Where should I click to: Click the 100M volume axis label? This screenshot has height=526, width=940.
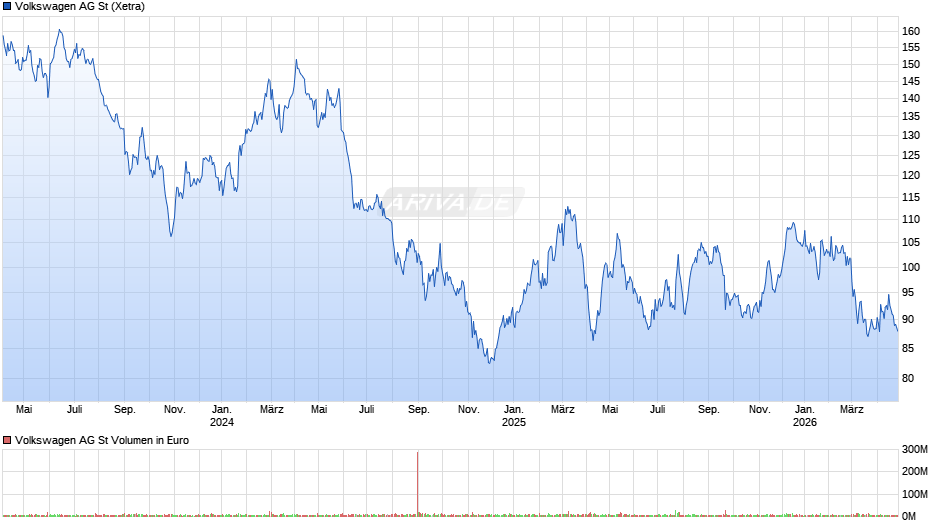pyautogui.click(x=915, y=494)
